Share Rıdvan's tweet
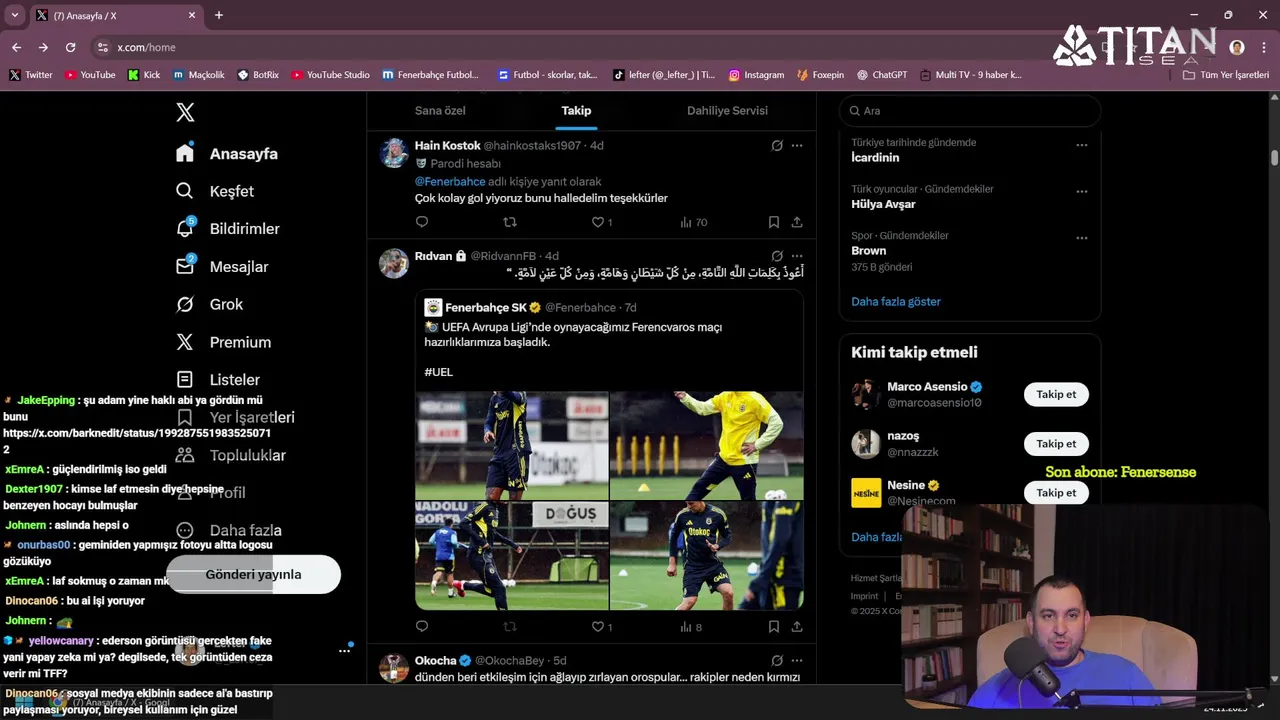Image resolution: width=1280 pixels, height=720 pixels. (x=797, y=627)
